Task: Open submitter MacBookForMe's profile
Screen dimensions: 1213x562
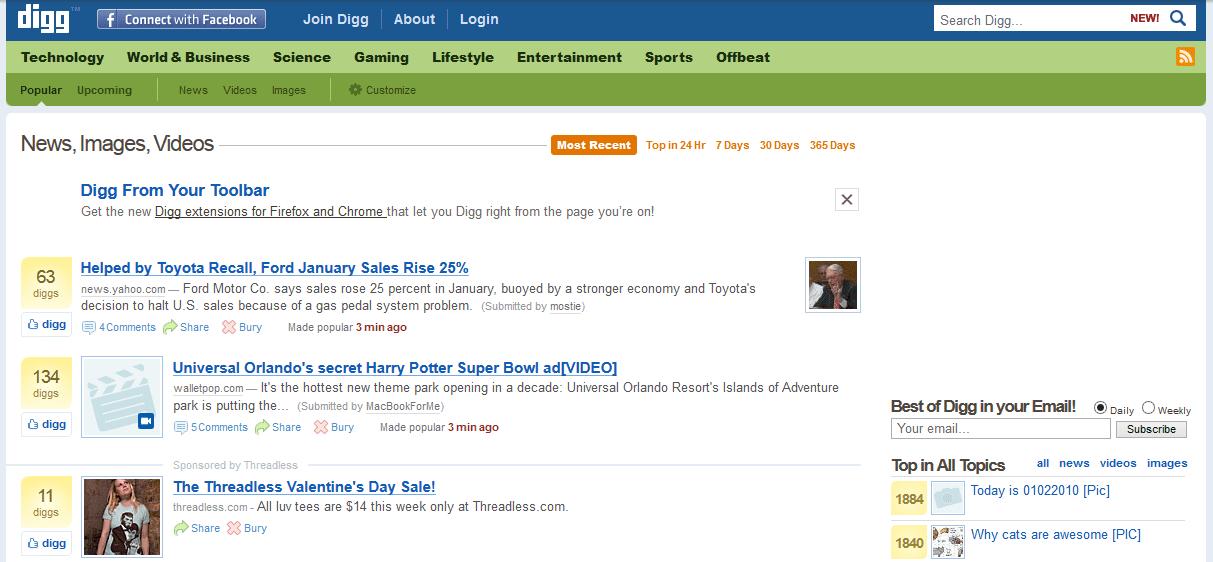Action: tap(403, 407)
